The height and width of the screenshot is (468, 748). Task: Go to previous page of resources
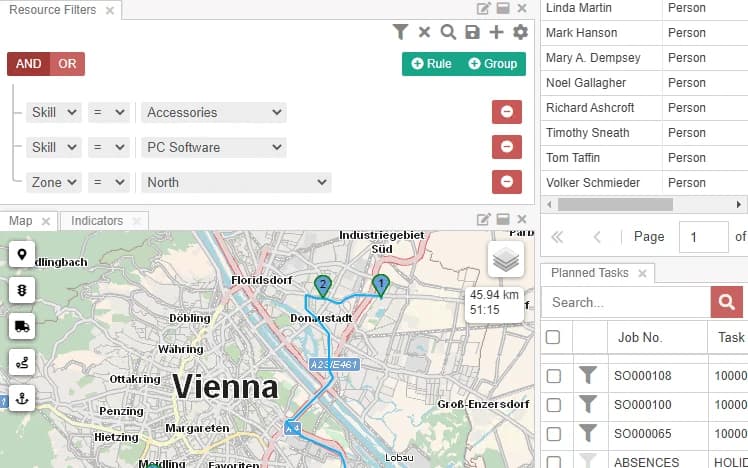[597, 237]
